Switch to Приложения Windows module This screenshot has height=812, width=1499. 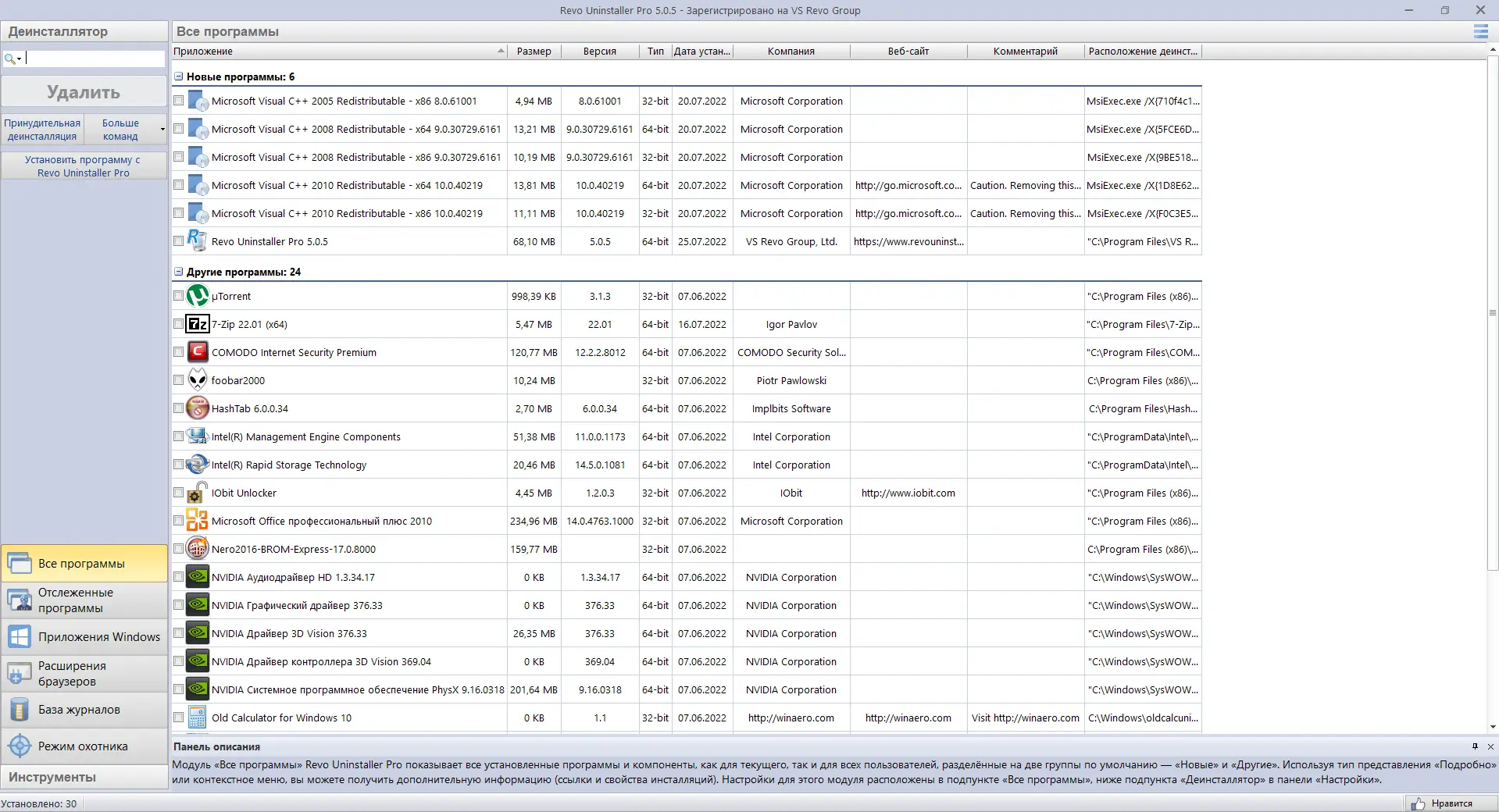coord(84,637)
